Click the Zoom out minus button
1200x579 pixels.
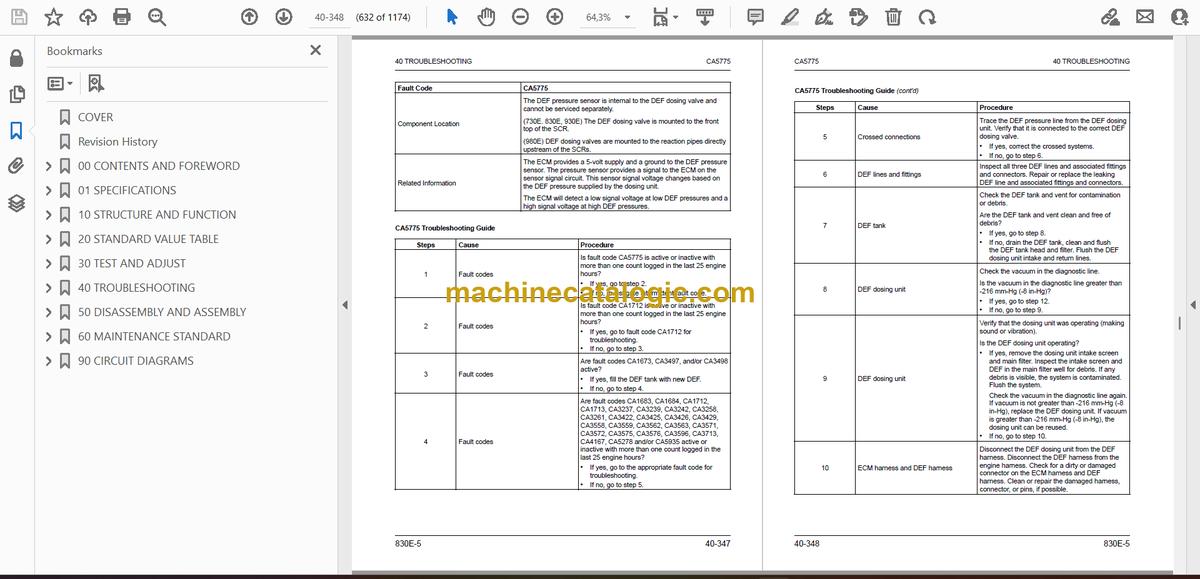520,17
